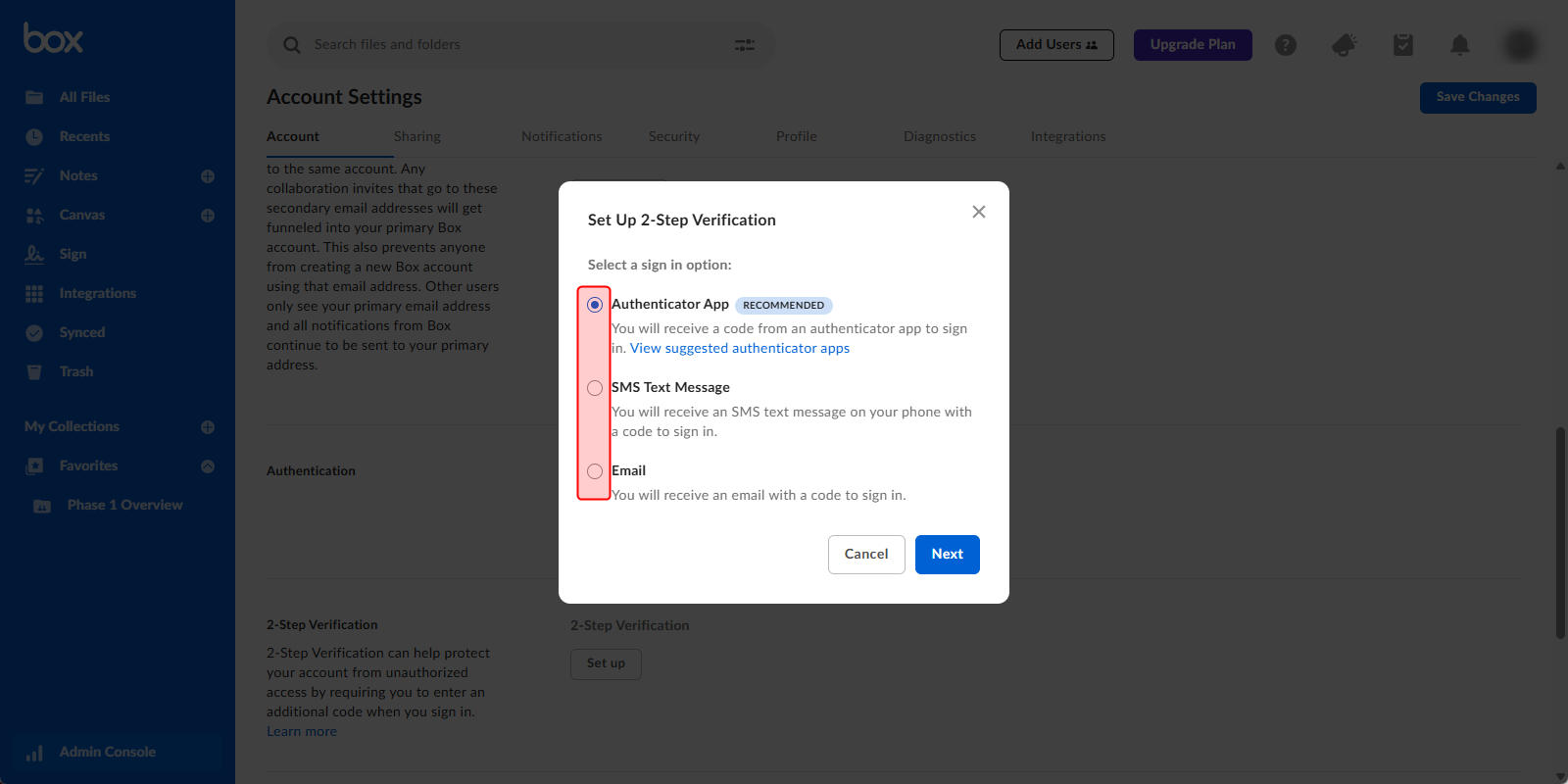Open the notifications bell icon
The image size is (1568, 784).
coord(1460,45)
